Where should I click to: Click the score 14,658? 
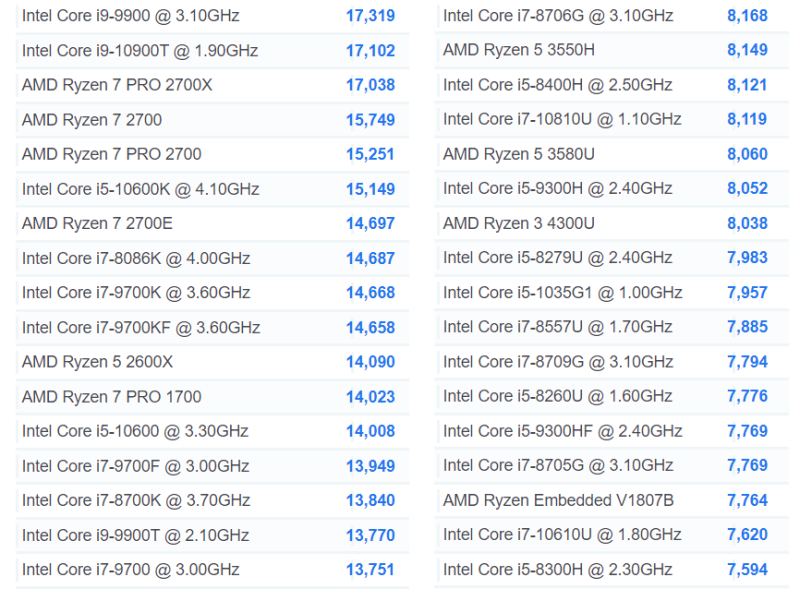pyautogui.click(x=370, y=328)
